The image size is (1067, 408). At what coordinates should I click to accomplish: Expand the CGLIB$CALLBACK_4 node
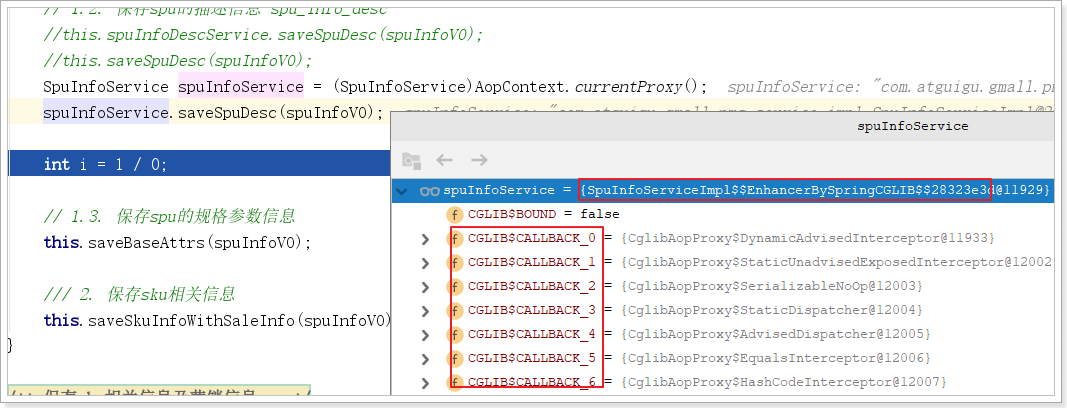coord(426,334)
